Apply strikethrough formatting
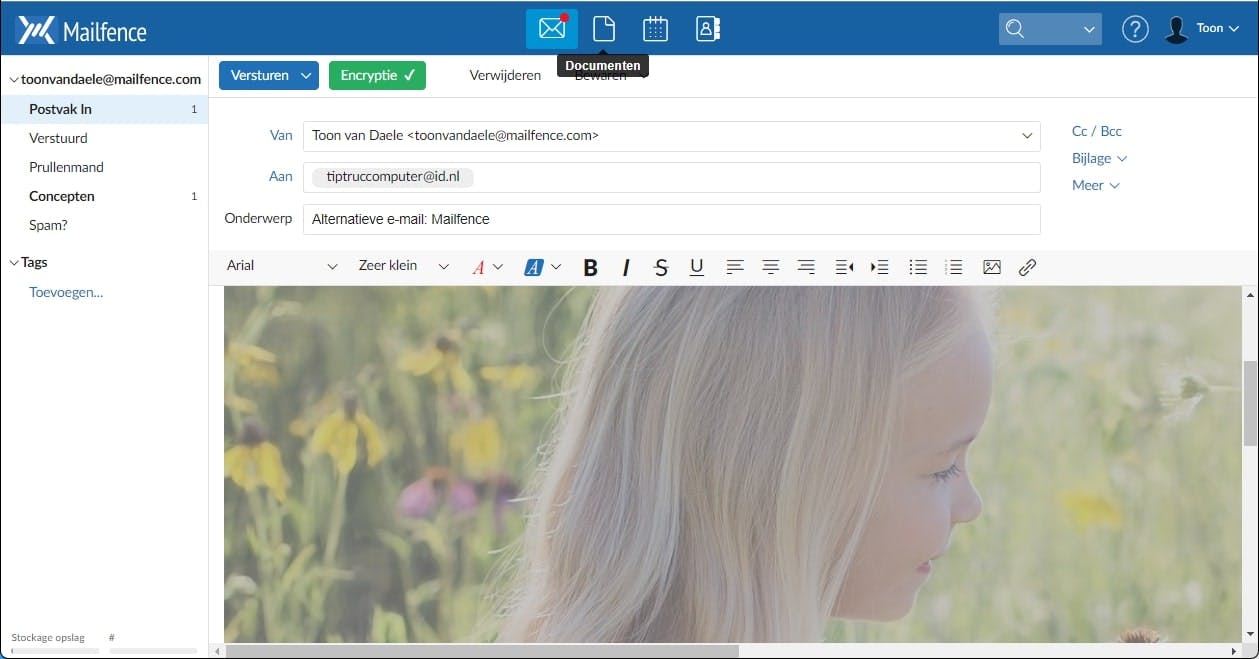 click(x=661, y=267)
